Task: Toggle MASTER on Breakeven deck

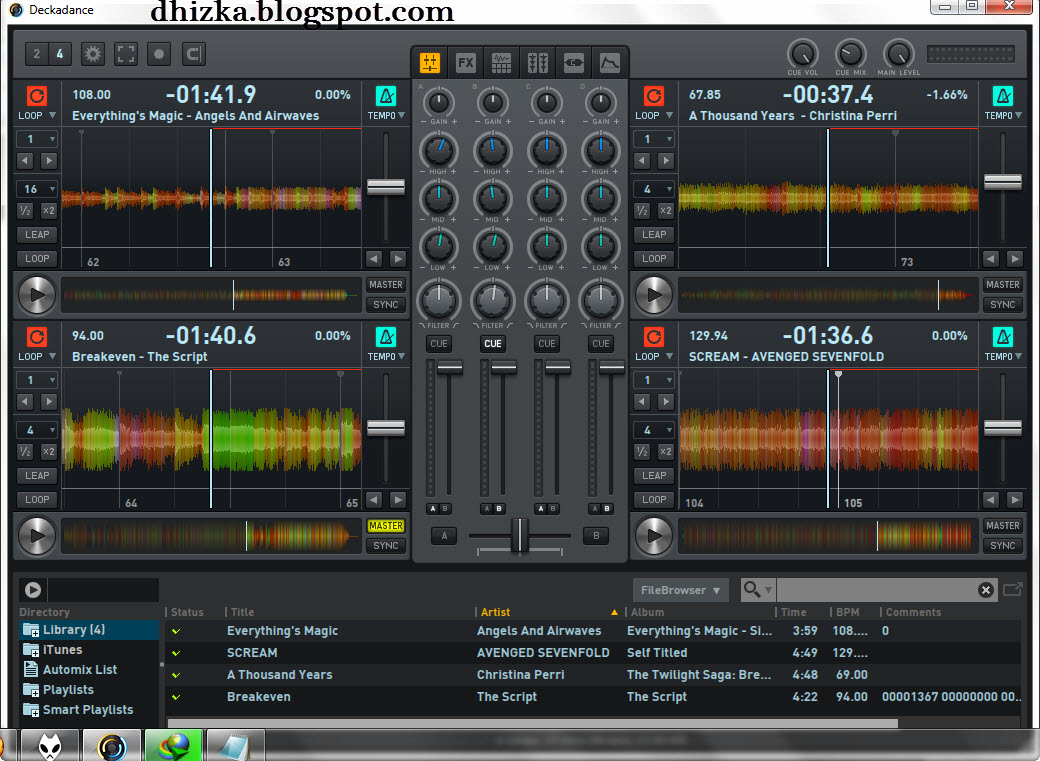Action: pos(386,525)
